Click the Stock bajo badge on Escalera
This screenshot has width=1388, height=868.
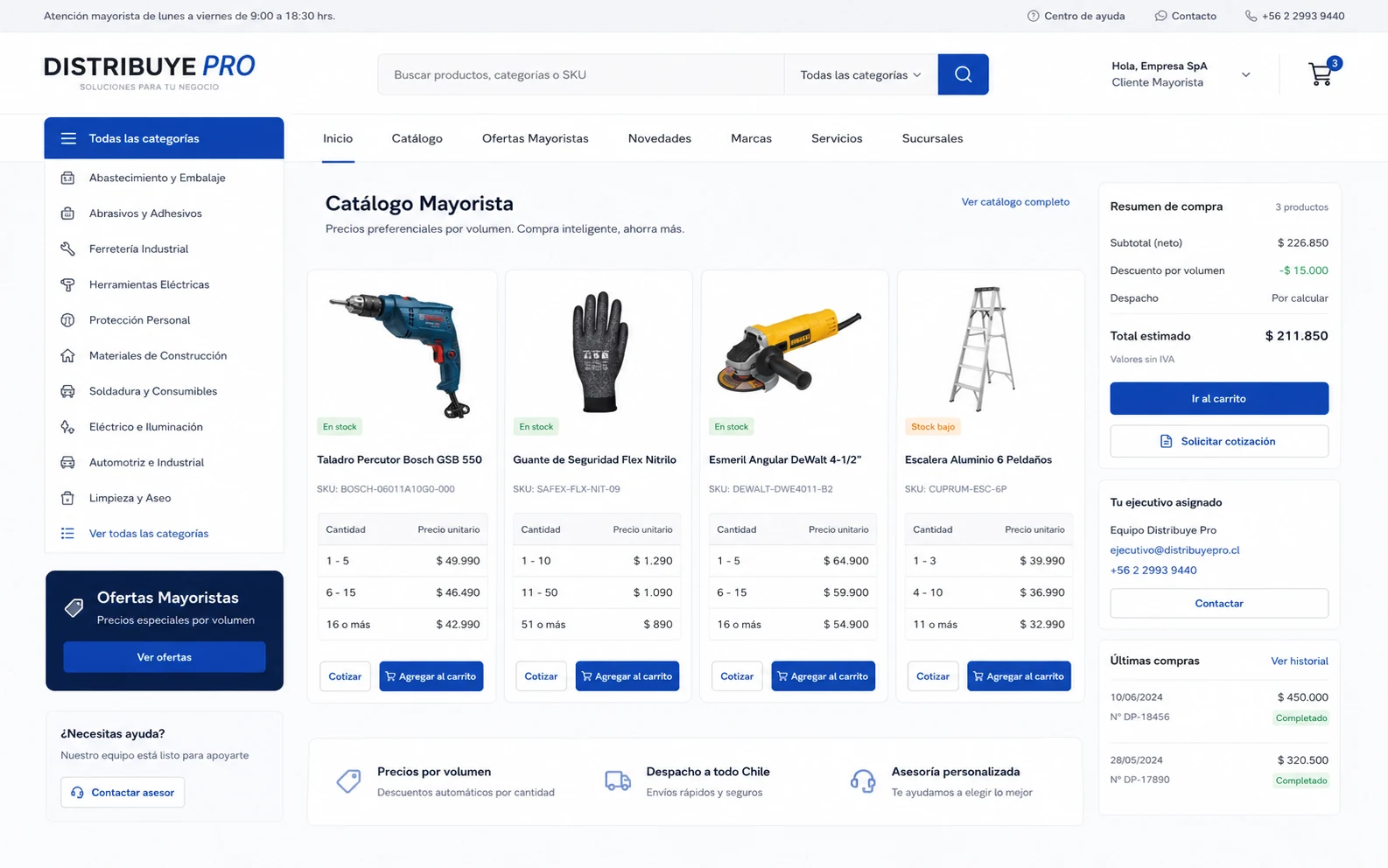click(x=933, y=427)
